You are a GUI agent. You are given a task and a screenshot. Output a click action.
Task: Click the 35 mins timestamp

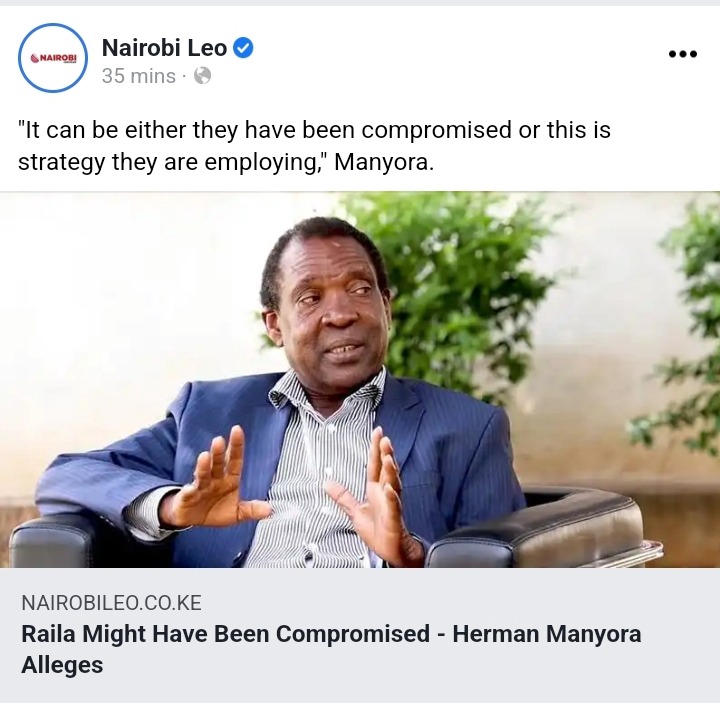click(x=139, y=76)
